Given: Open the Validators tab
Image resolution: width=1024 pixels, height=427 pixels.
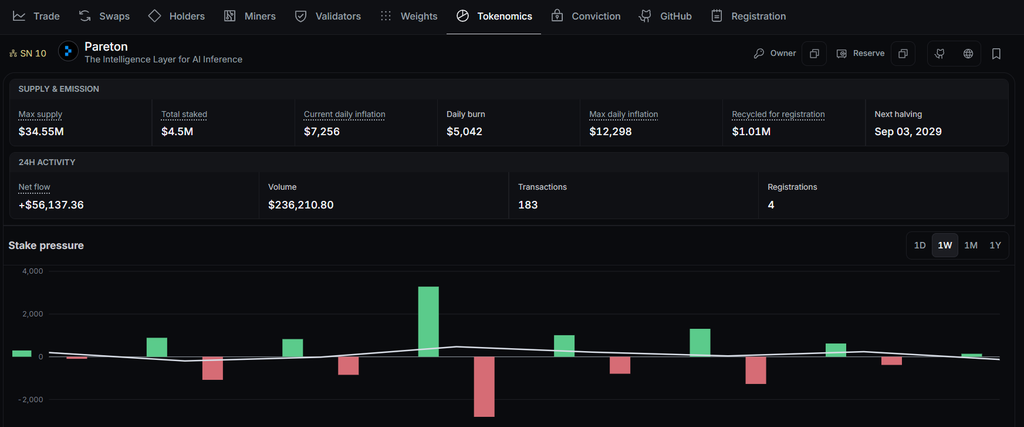Looking at the screenshot, I should (328, 16).
